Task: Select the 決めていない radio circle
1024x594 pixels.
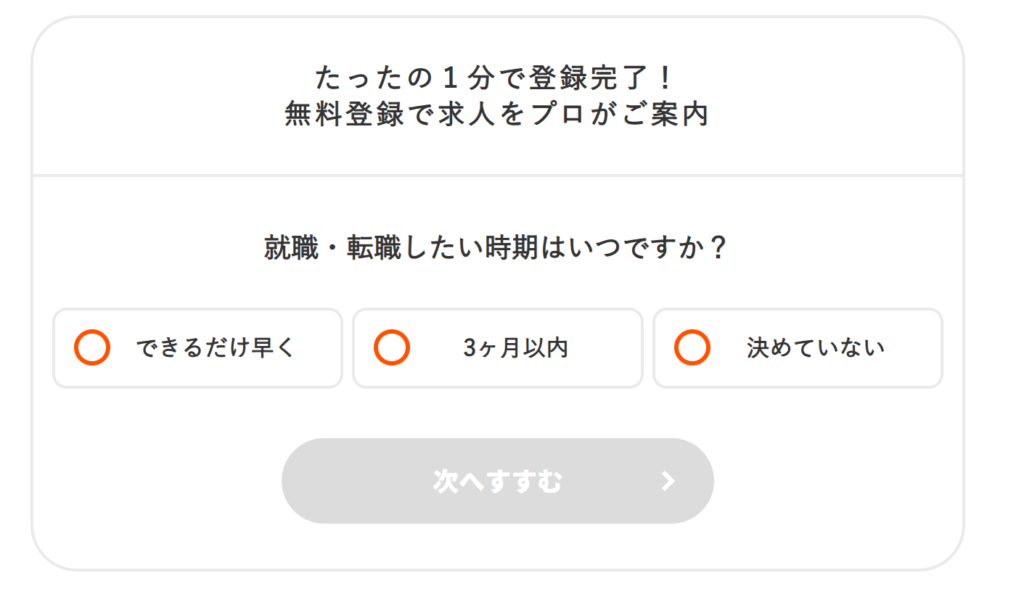Action: (x=692, y=348)
